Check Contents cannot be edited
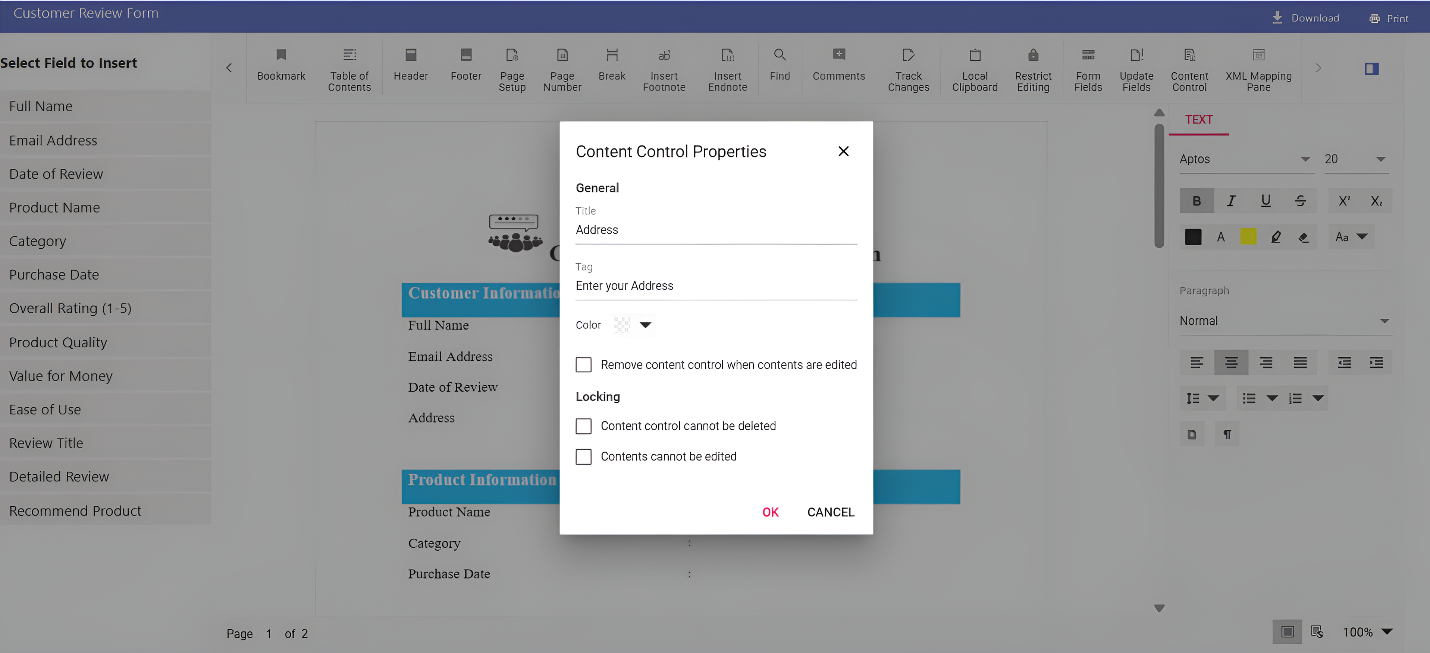Viewport: 1430px width, 653px height. [584, 457]
